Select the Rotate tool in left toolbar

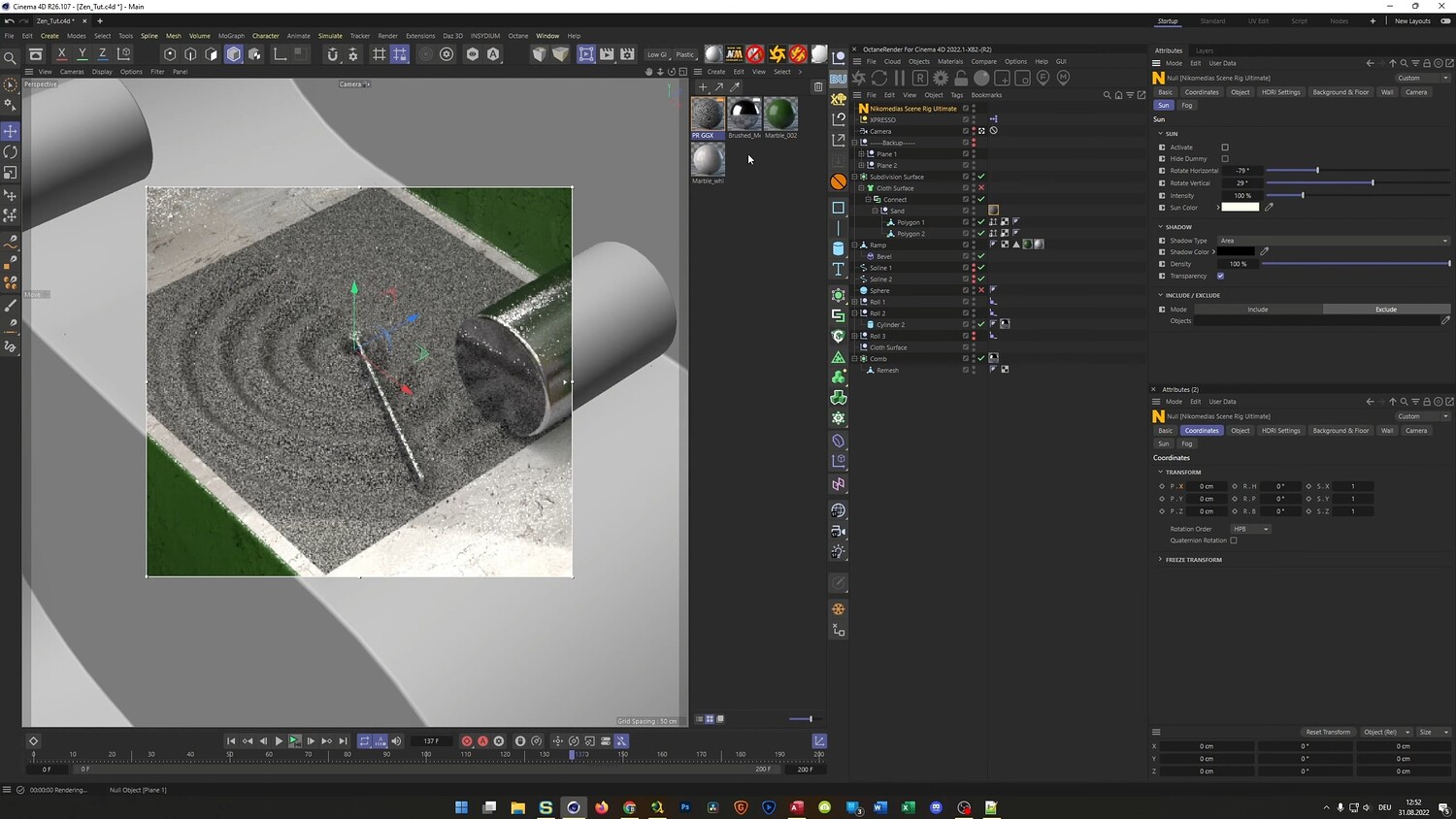pyautogui.click(x=11, y=152)
